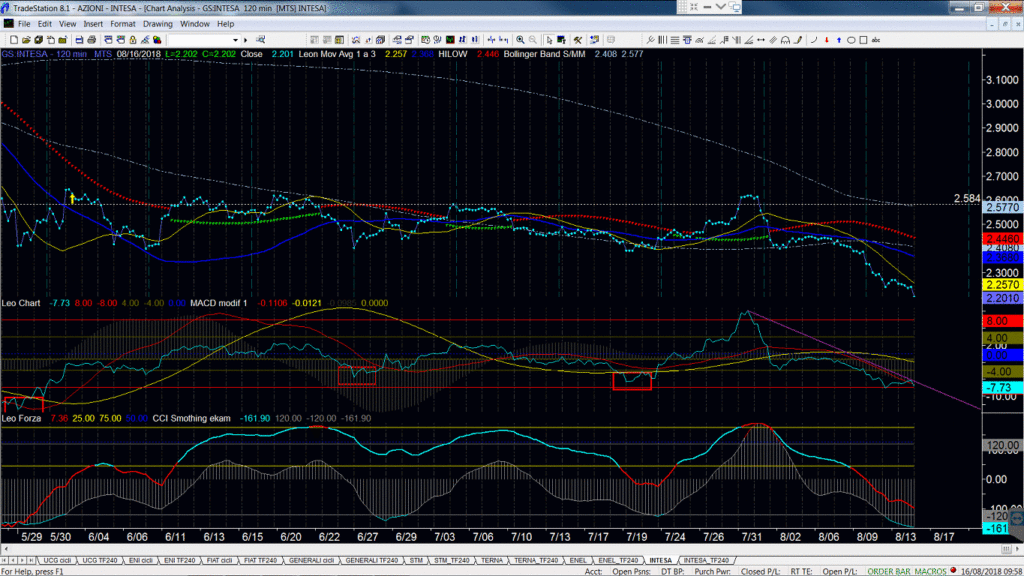Click the Leo Chart indicator label
This screenshot has width=1024, height=576.
pyautogui.click(x=21, y=303)
